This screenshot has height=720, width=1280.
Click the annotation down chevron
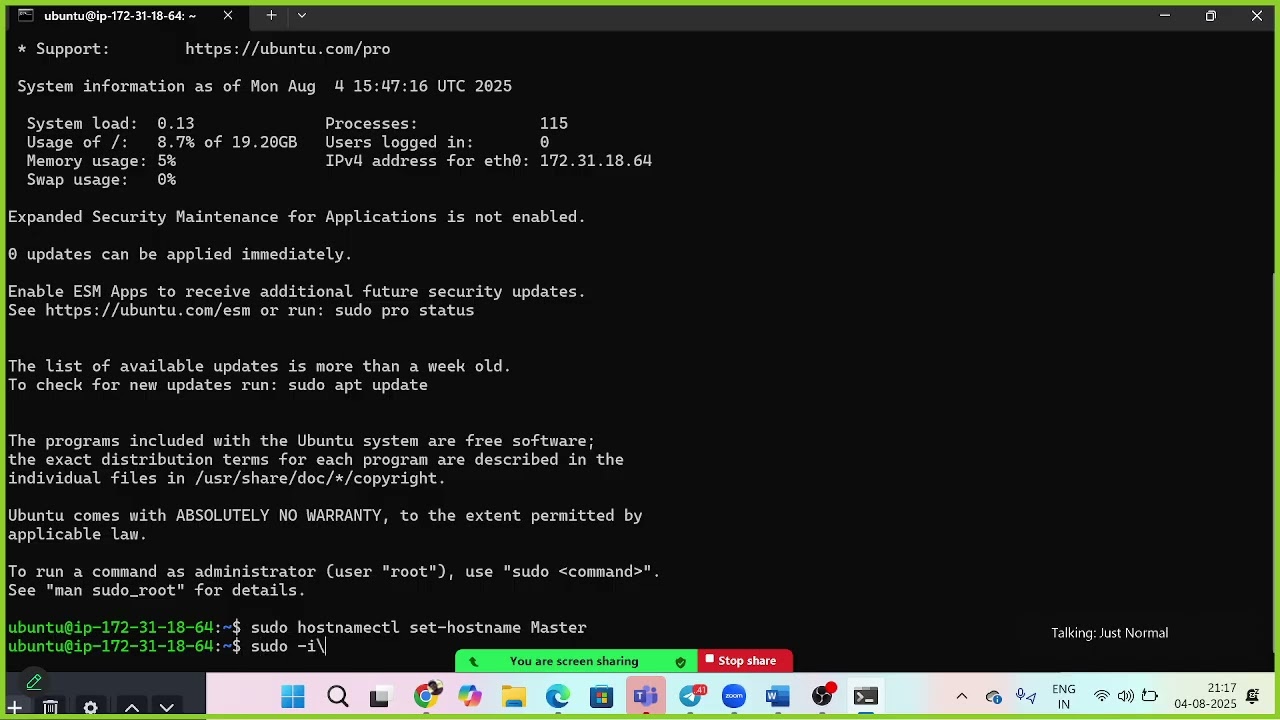click(167, 708)
